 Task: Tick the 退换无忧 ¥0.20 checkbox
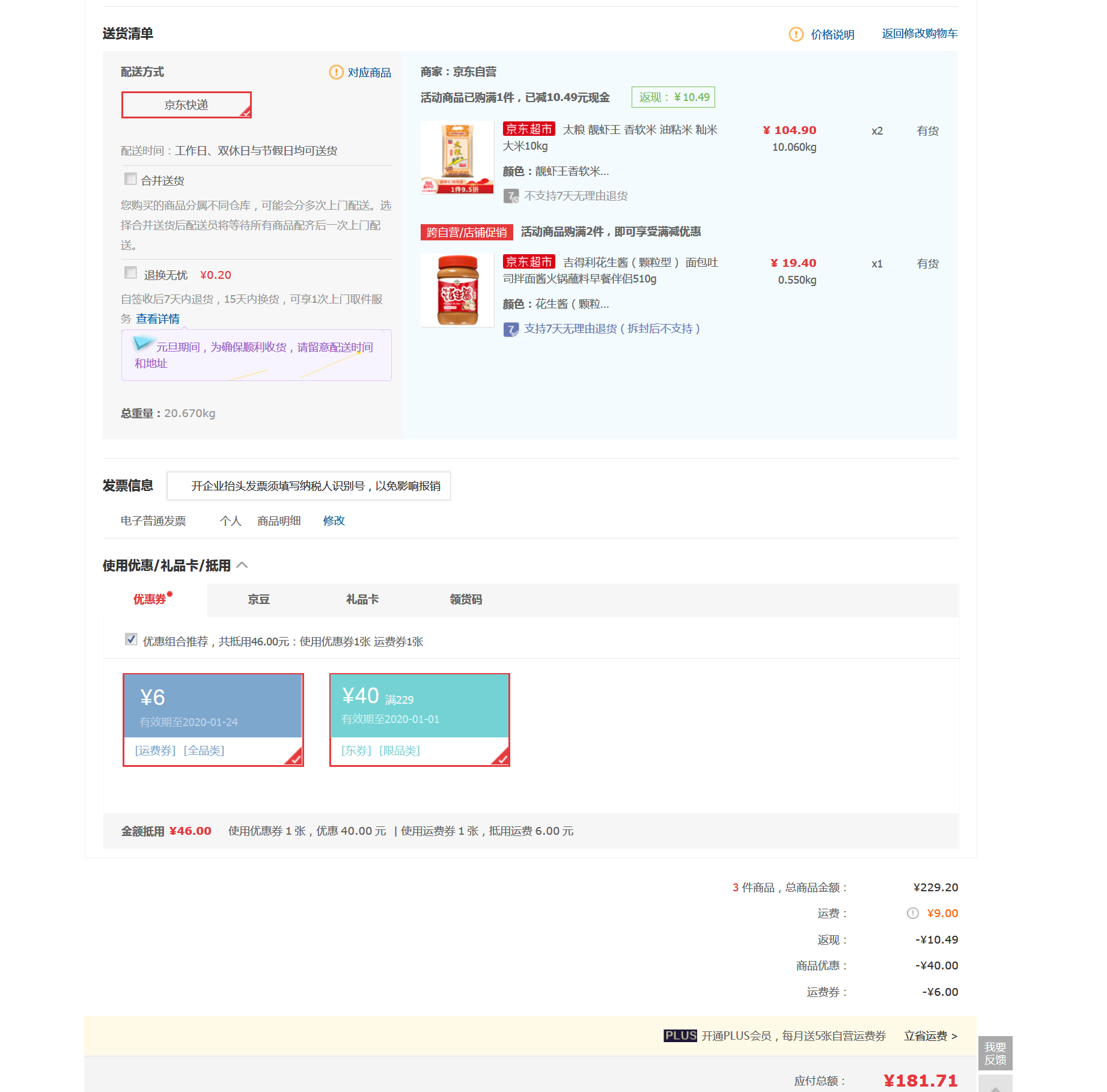tap(130, 273)
